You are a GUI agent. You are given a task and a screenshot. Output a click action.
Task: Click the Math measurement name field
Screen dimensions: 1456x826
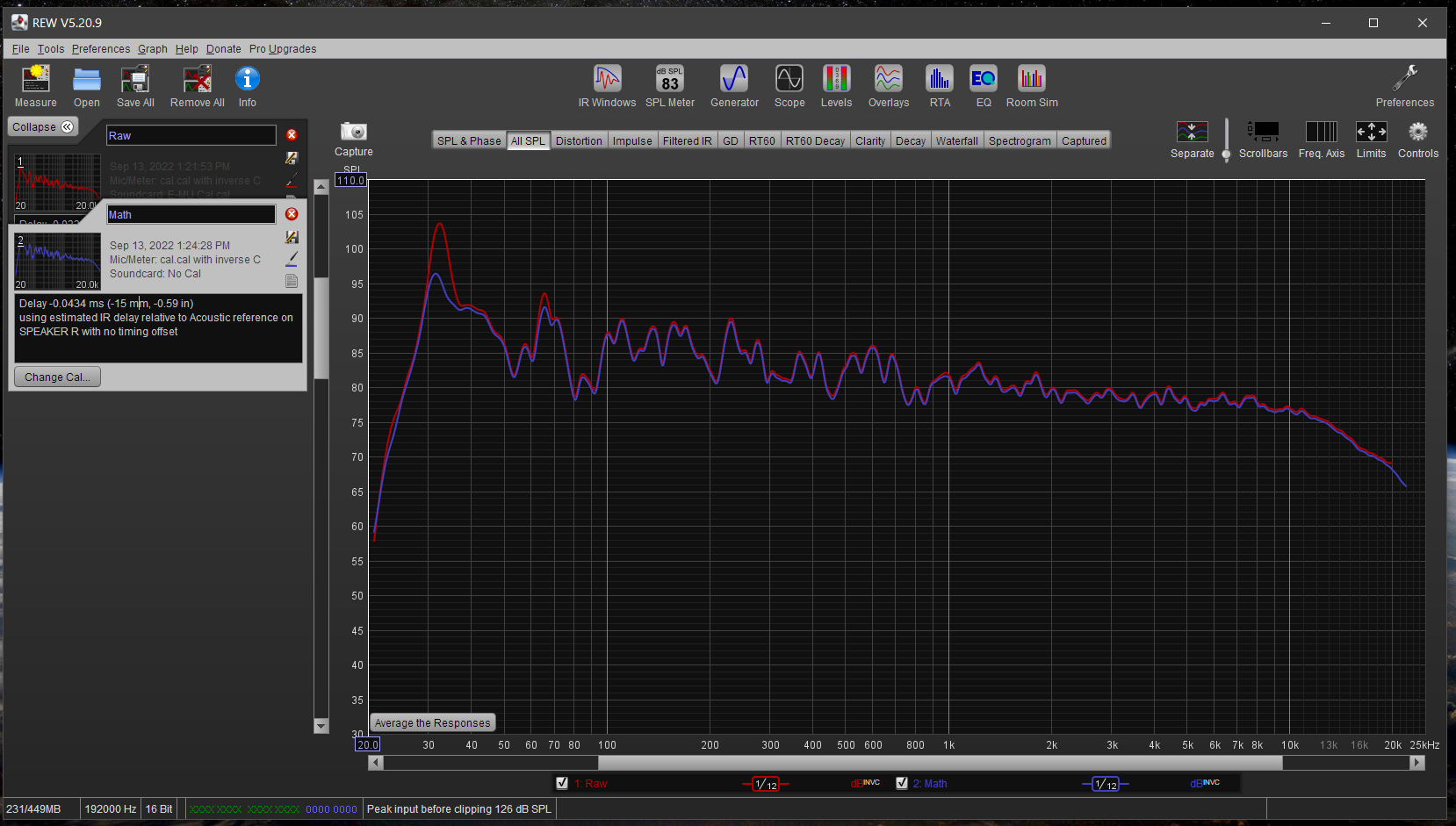click(191, 214)
